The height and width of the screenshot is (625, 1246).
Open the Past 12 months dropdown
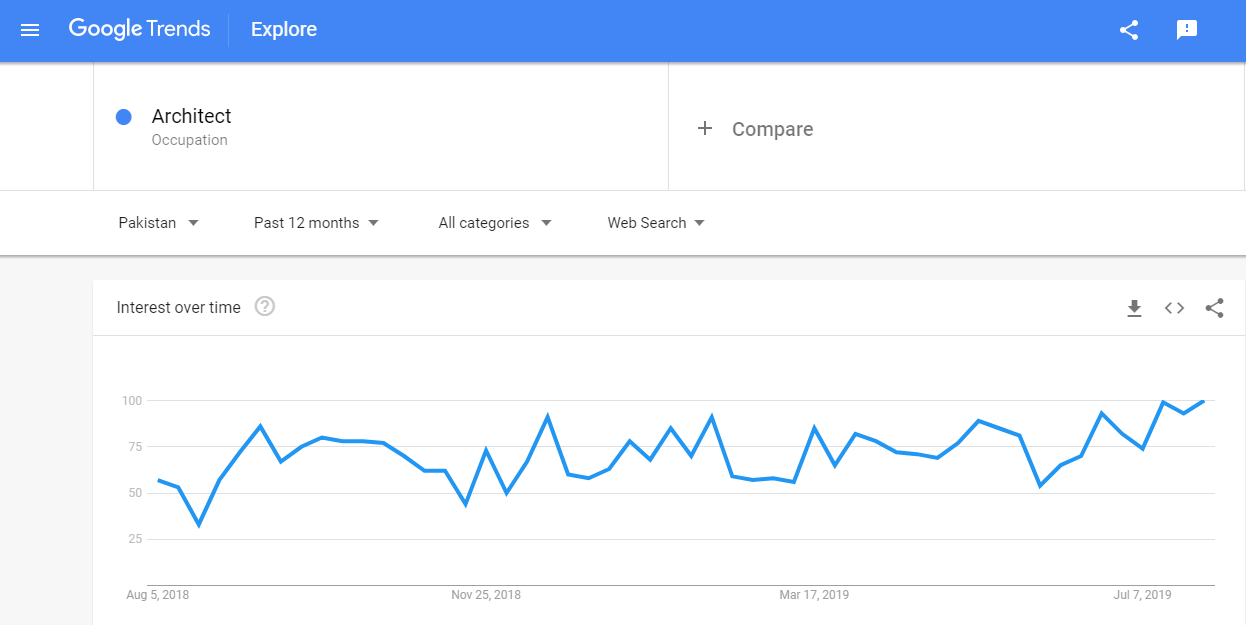[316, 223]
